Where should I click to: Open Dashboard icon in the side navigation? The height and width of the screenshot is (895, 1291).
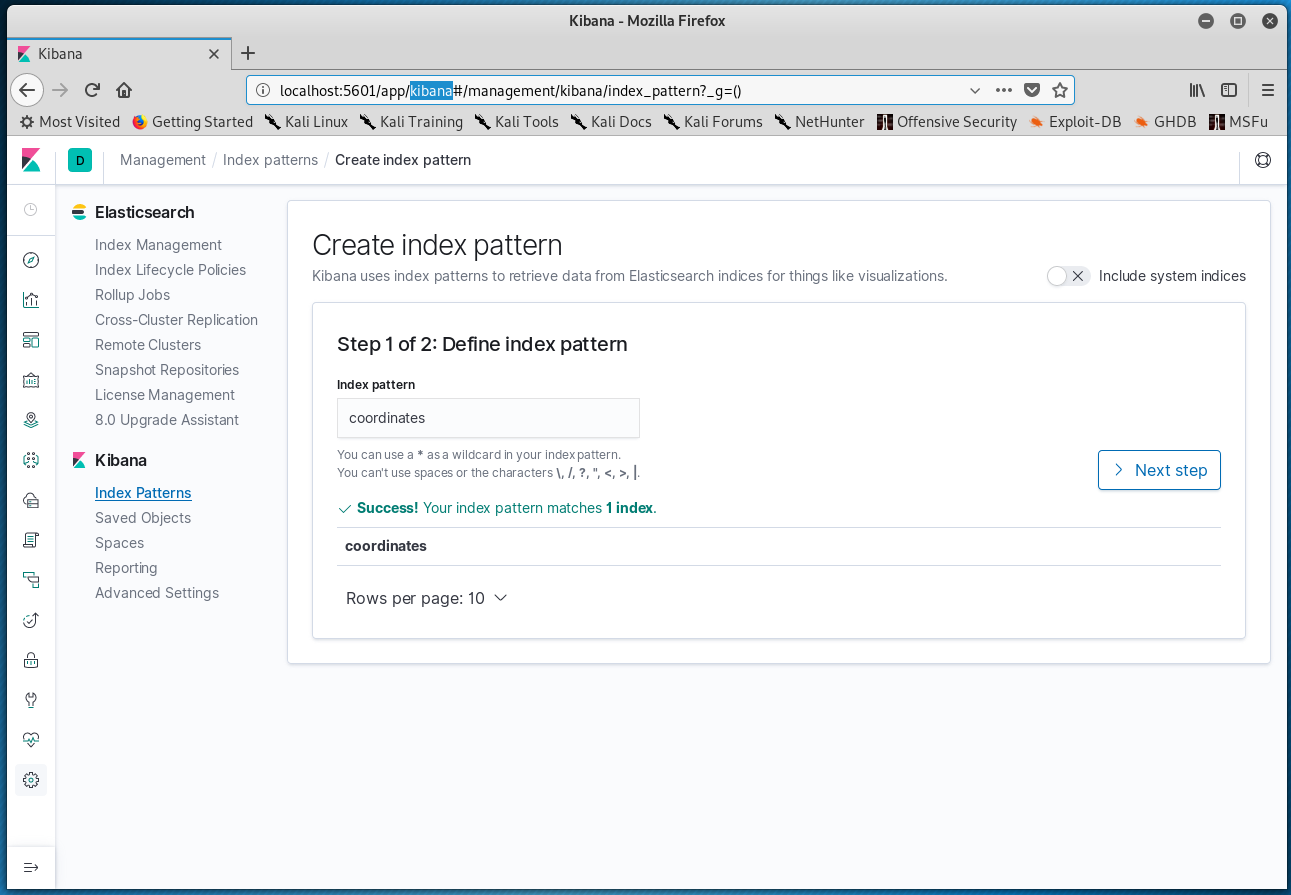point(31,340)
